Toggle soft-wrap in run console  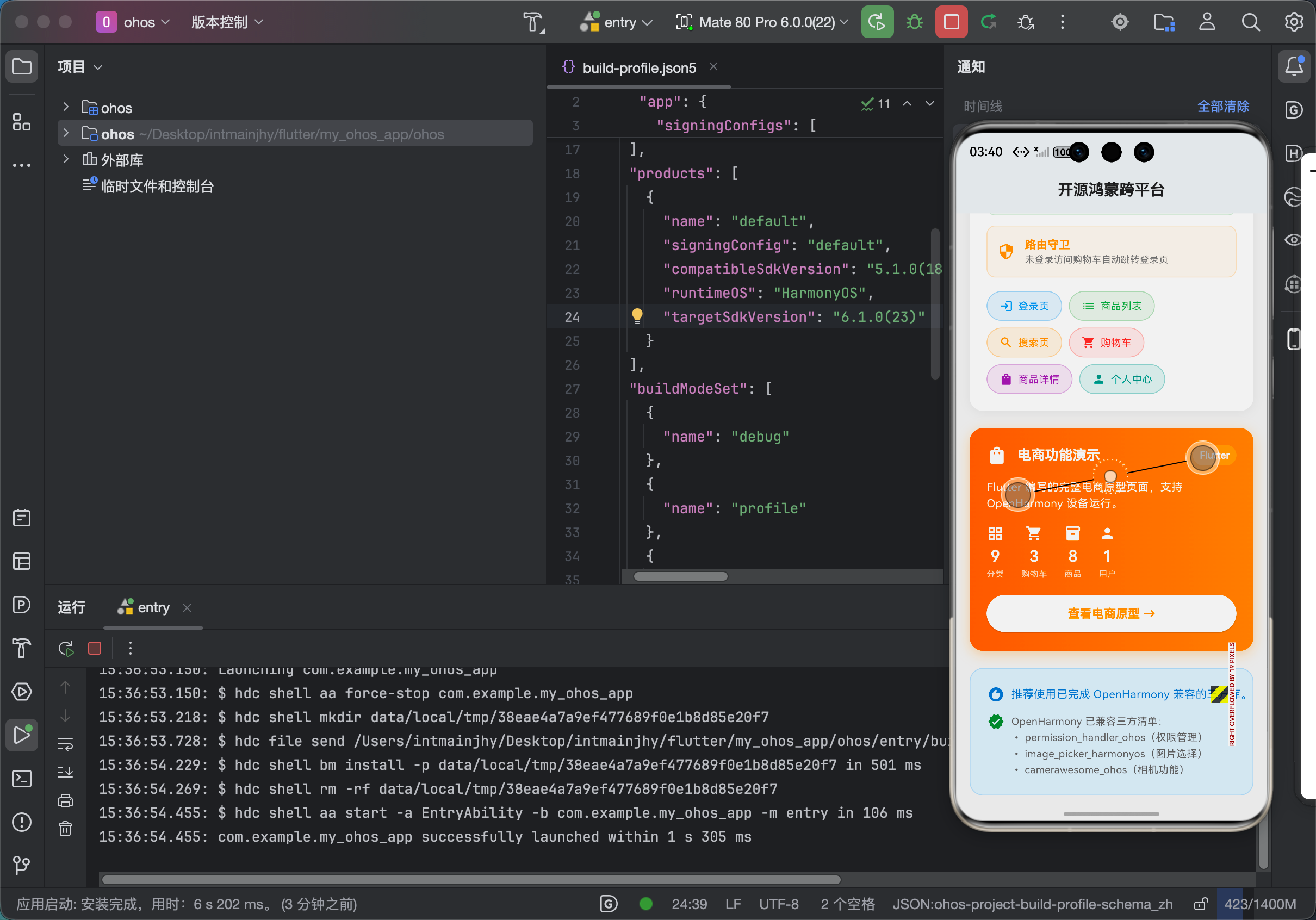[65, 744]
